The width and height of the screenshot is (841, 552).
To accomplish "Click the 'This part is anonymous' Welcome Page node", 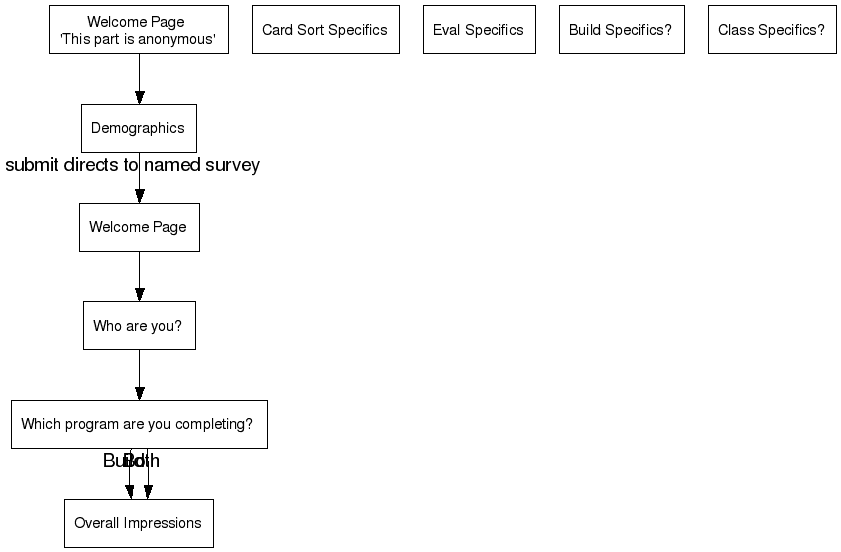I will tap(138, 30).
